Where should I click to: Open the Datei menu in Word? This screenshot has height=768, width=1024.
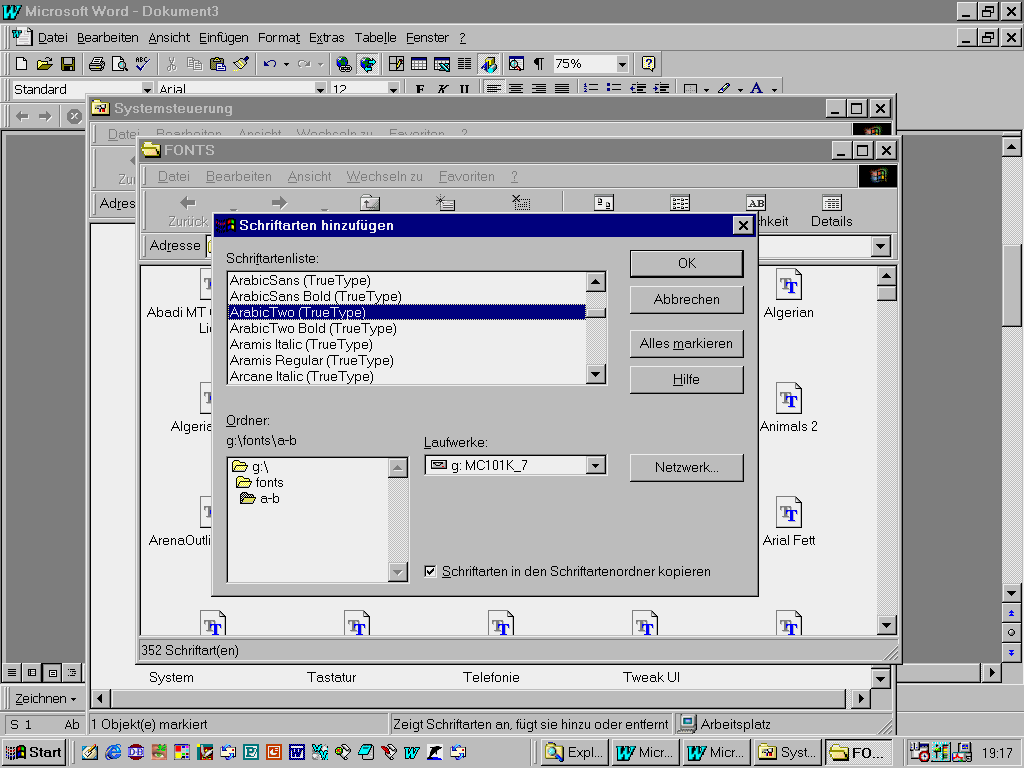click(52, 38)
